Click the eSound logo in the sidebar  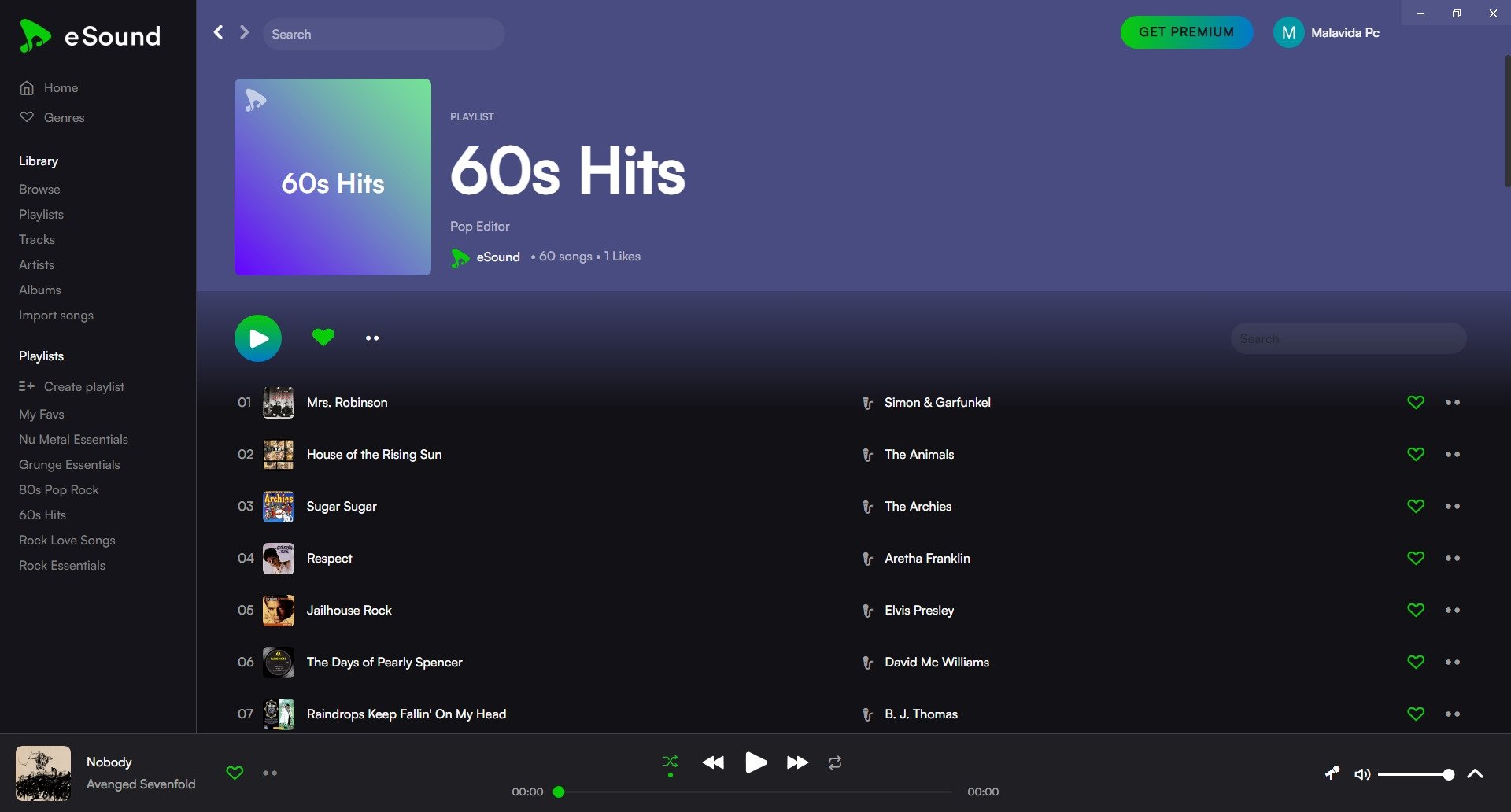tap(90, 36)
